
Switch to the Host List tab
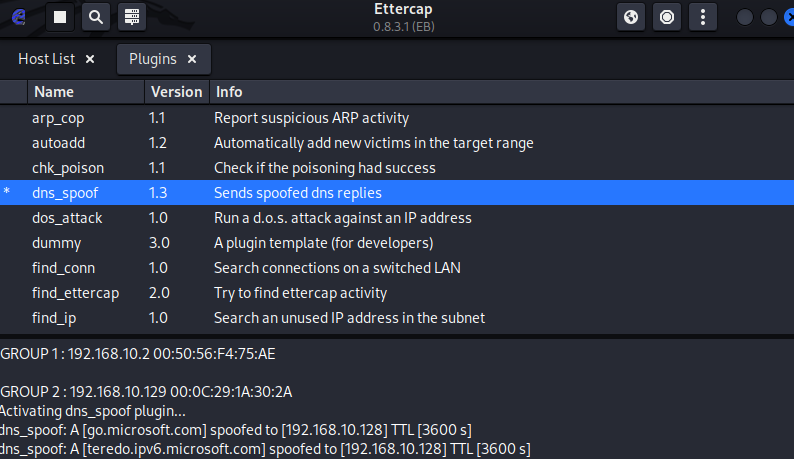coord(46,59)
